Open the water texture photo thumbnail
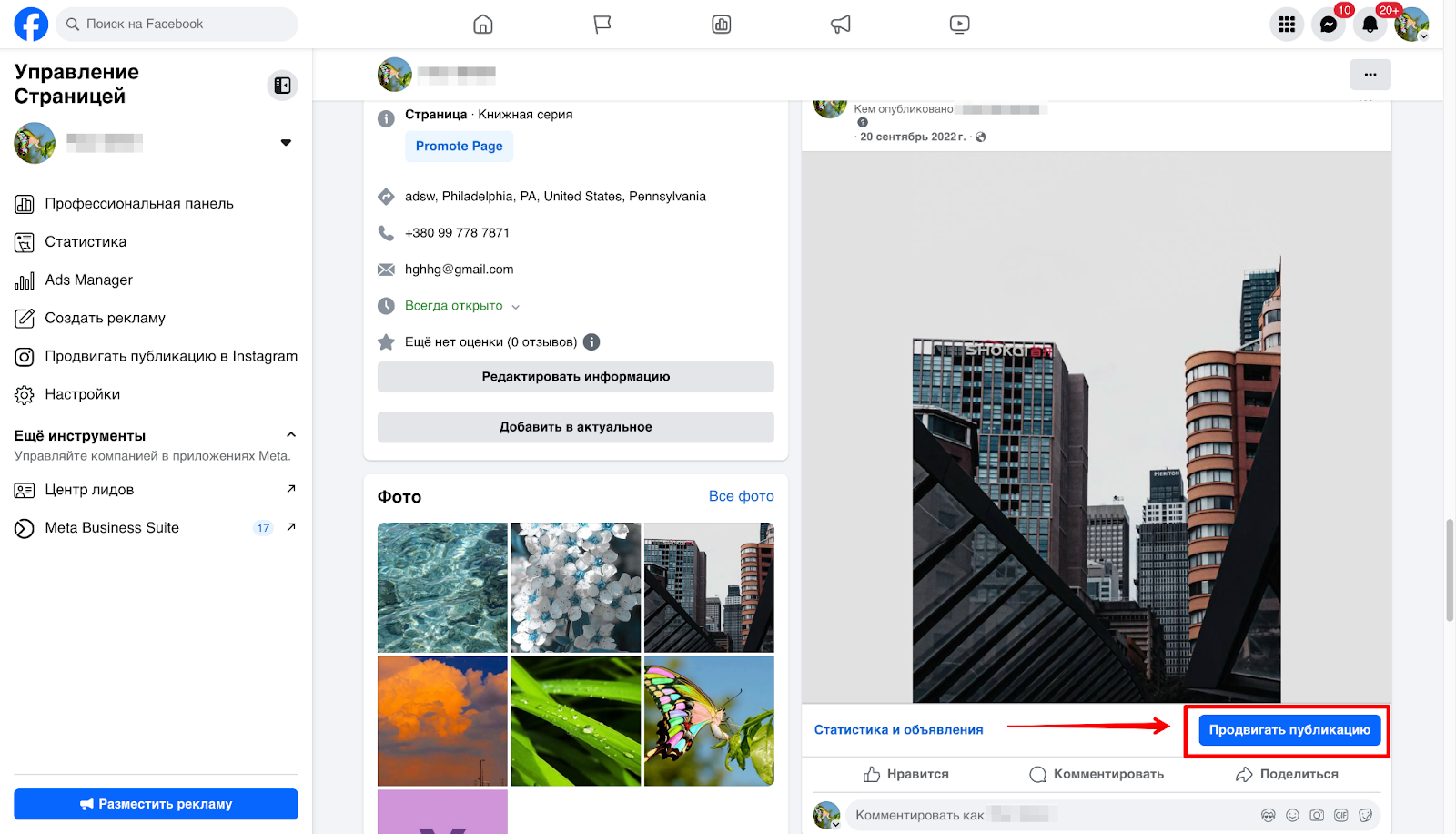 point(442,587)
